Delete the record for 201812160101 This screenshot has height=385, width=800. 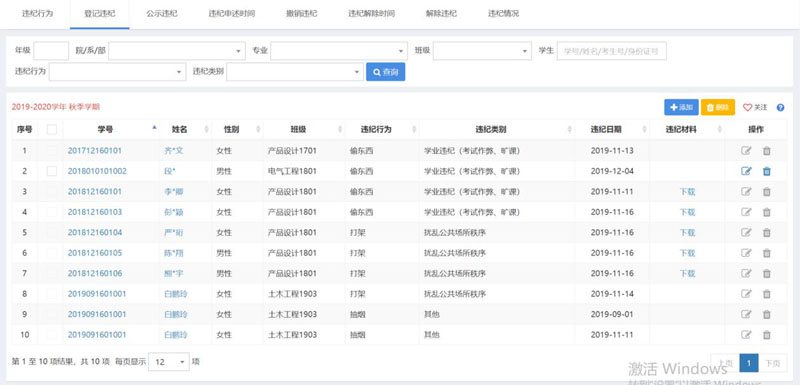point(766,192)
